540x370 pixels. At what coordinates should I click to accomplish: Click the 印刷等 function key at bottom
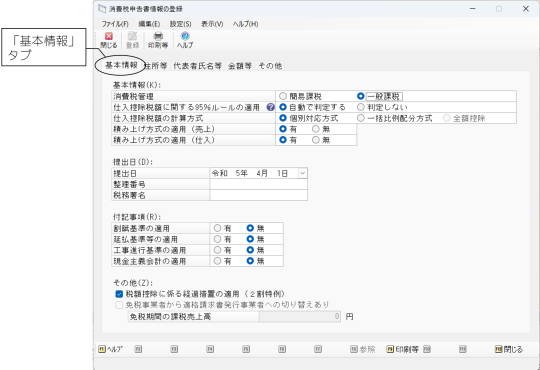coord(403,349)
